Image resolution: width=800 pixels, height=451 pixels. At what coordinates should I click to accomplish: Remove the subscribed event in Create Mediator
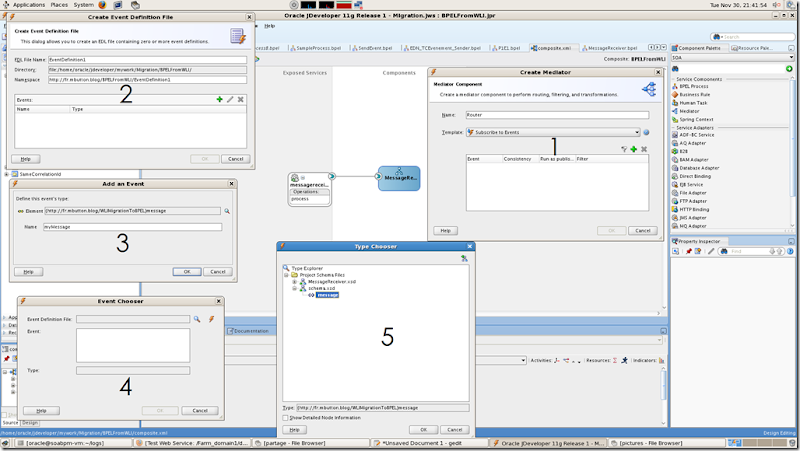click(x=644, y=149)
